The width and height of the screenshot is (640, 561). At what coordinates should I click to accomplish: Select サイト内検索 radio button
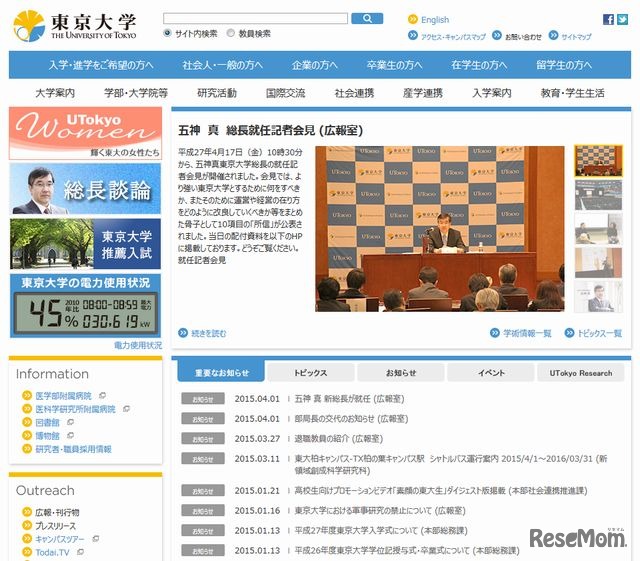click(x=167, y=33)
